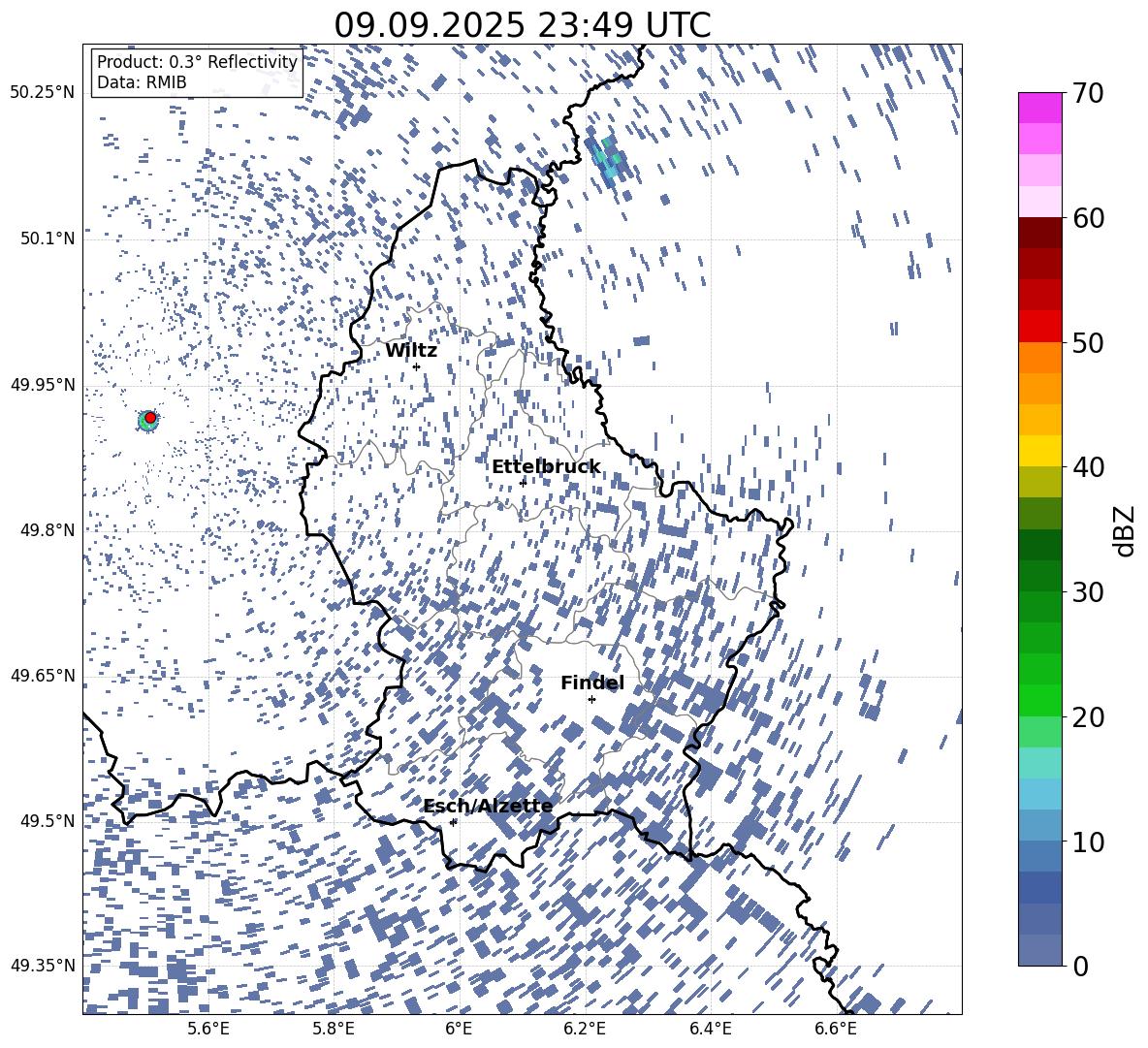Click the 49.65°N latitude label
1148x1048 pixels.
(x=43, y=675)
